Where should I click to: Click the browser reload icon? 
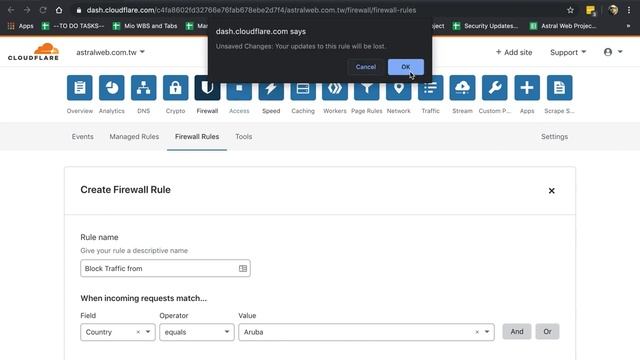(43, 10)
